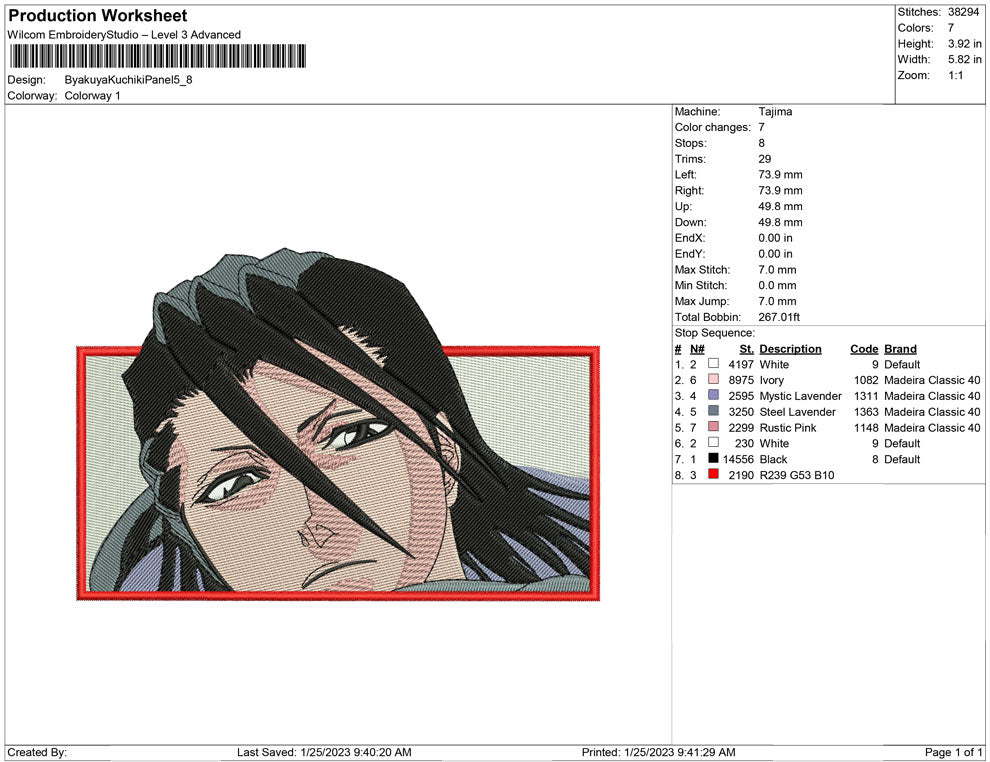Click the Trims value 29
990x762 pixels.
click(x=765, y=159)
